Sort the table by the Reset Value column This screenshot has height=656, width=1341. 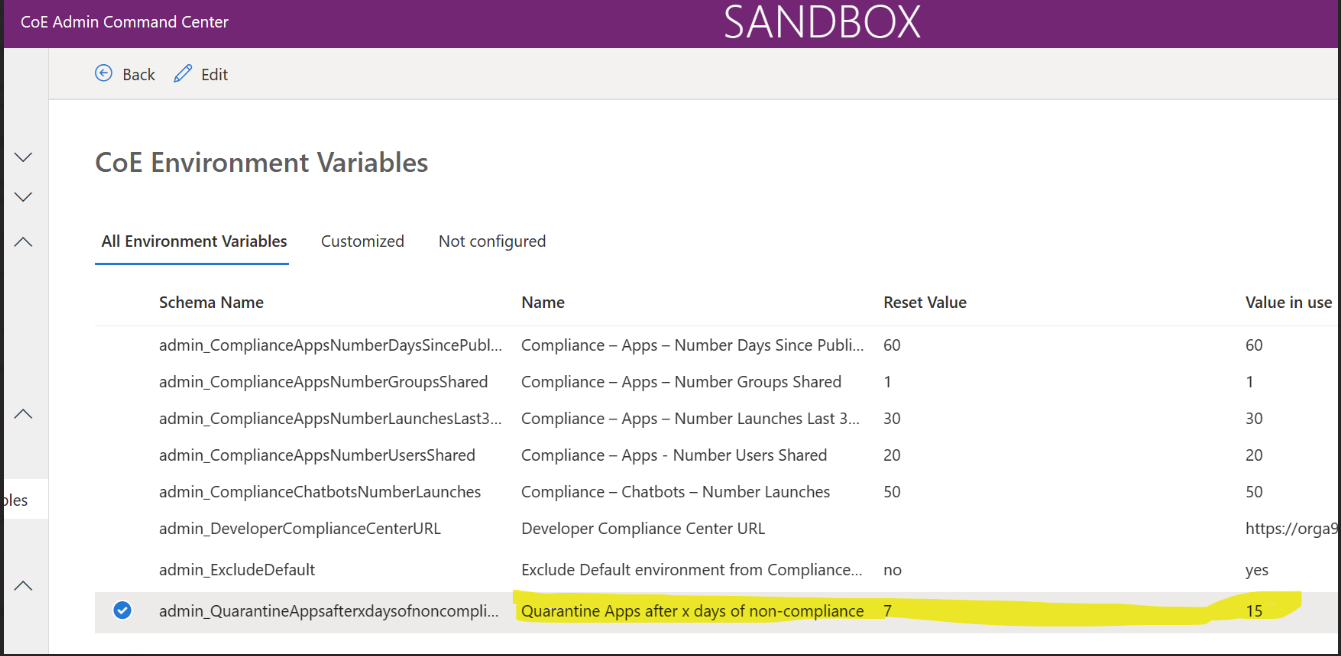924,301
